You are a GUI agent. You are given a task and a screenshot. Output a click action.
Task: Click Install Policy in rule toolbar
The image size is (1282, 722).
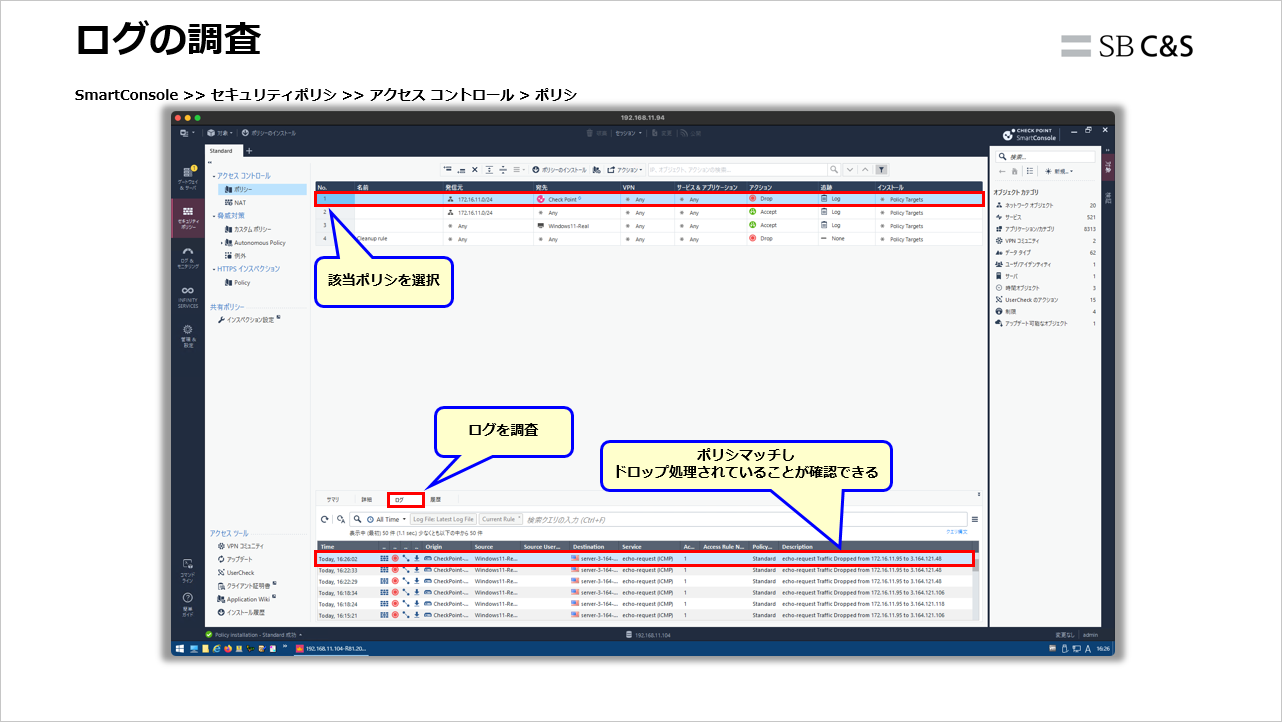coord(558,170)
